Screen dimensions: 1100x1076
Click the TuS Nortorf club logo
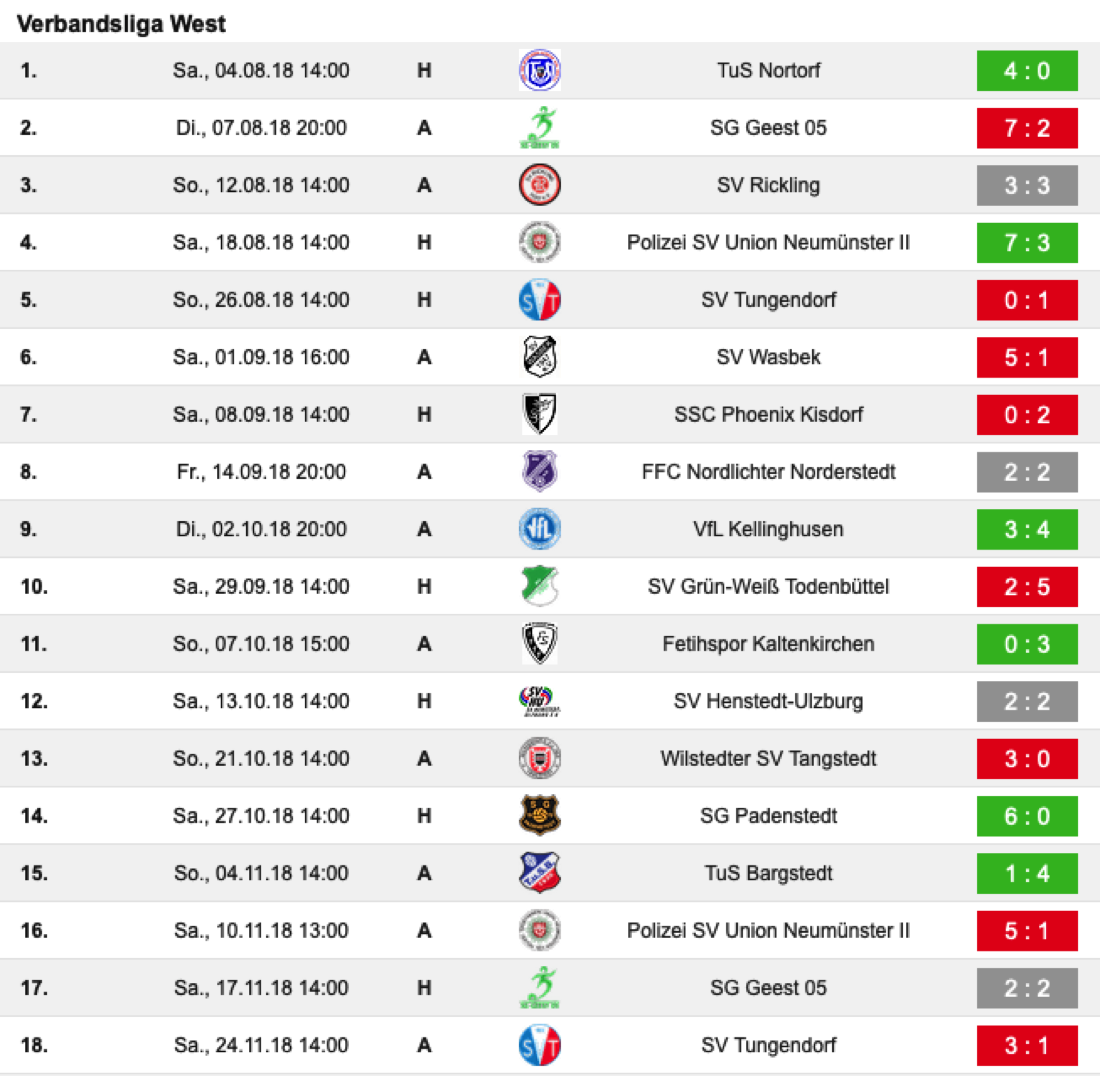(540, 71)
